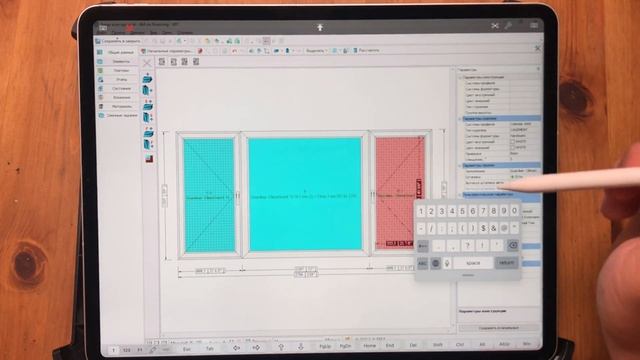Click the gray X delete tool icon
This screenshot has height=360, width=640.
(x=147, y=63)
